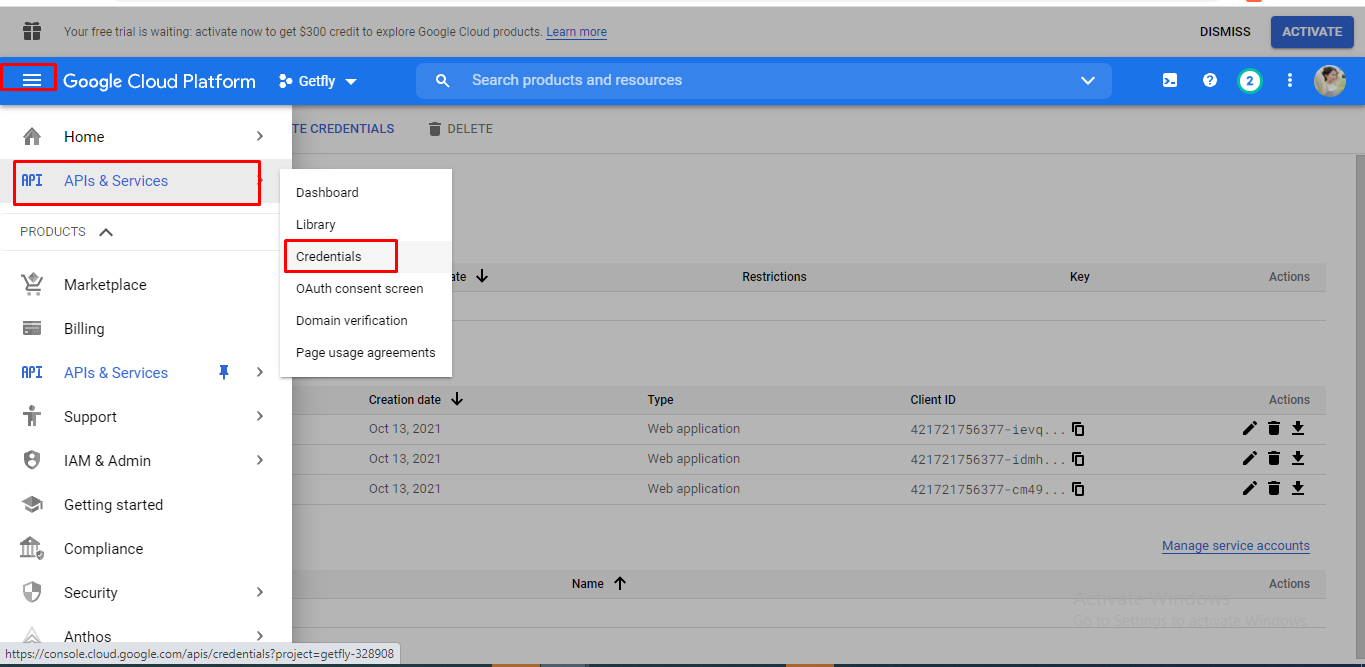1365x667 pixels.
Task: Collapse the PRODUCTS section
Action: coord(106,232)
